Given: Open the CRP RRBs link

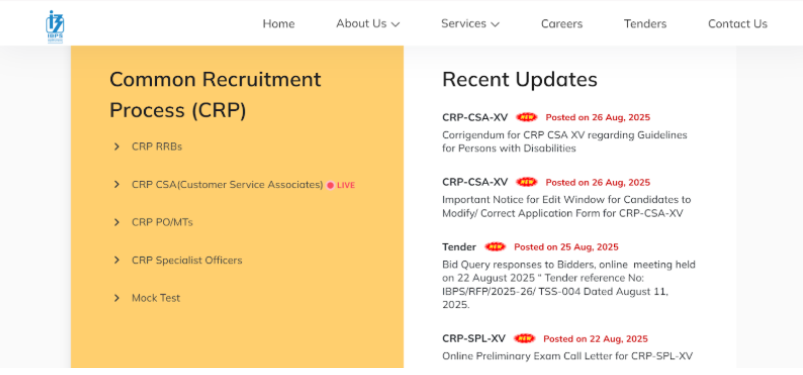Looking at the screenshot, I should point(157,147).
